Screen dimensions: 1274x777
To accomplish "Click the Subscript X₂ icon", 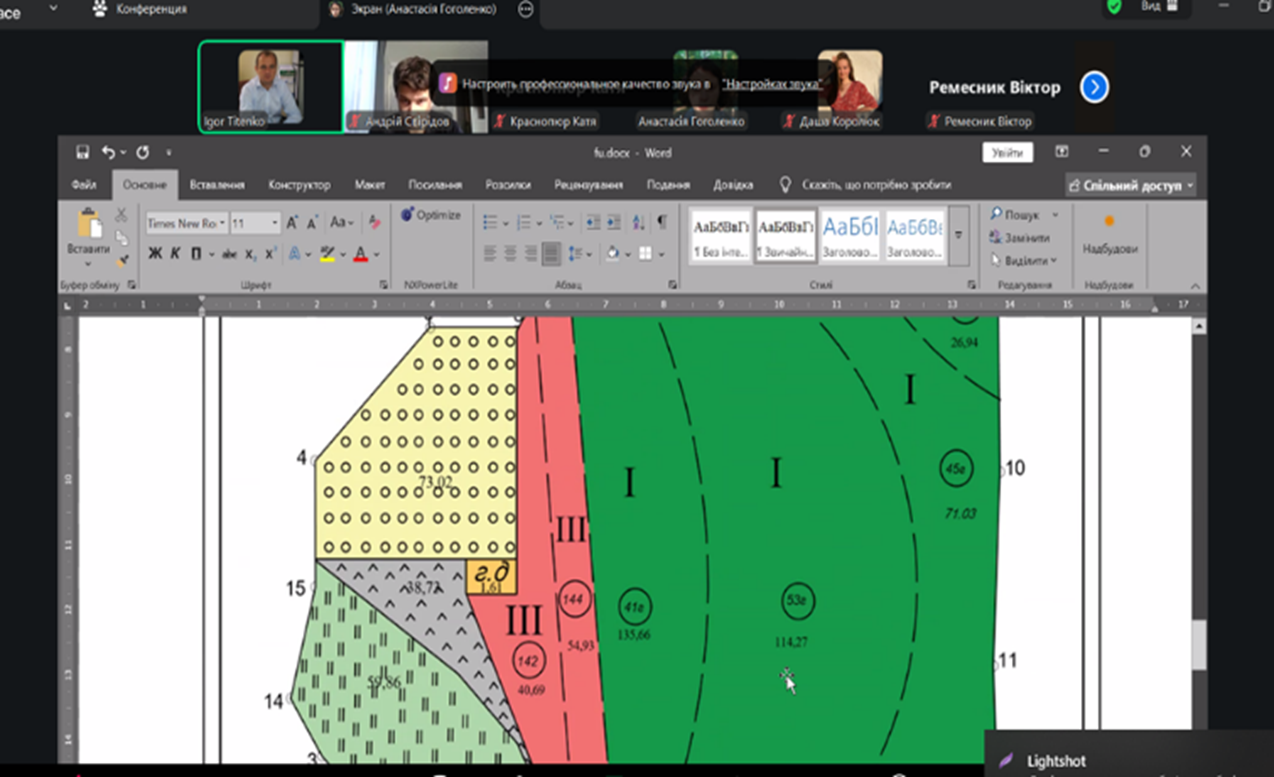I will [251, 254].
